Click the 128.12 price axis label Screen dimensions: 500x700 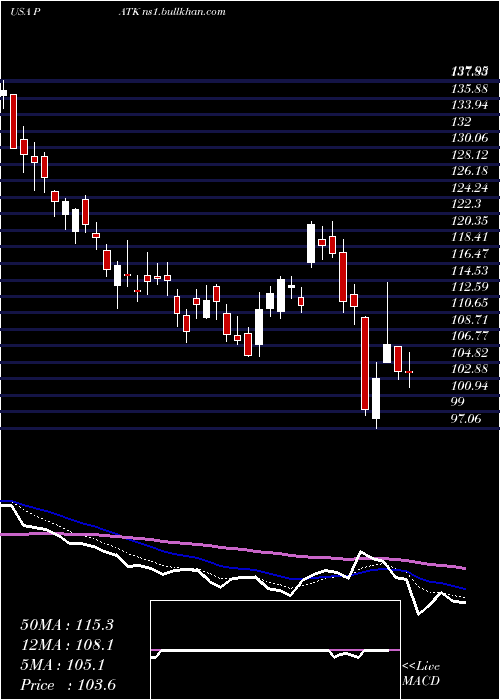coord(470,154)
